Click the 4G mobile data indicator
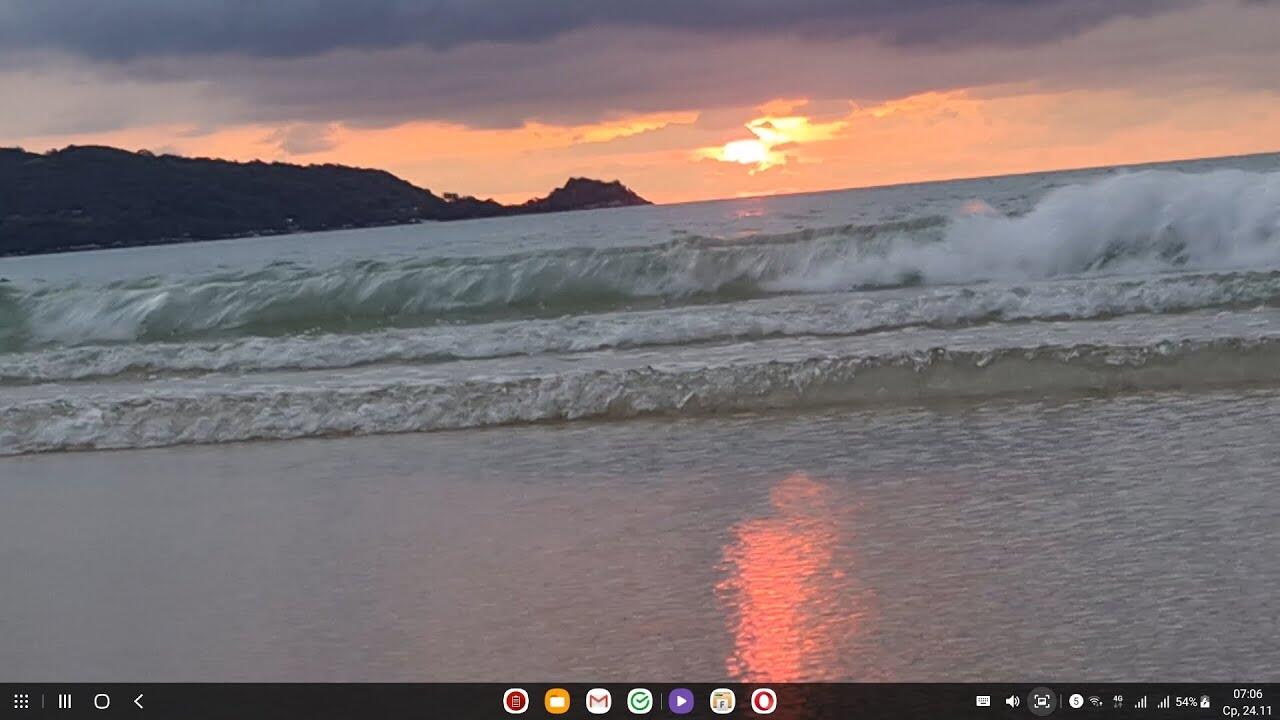The image size is (1280, 720). (x=1118, y=701)
